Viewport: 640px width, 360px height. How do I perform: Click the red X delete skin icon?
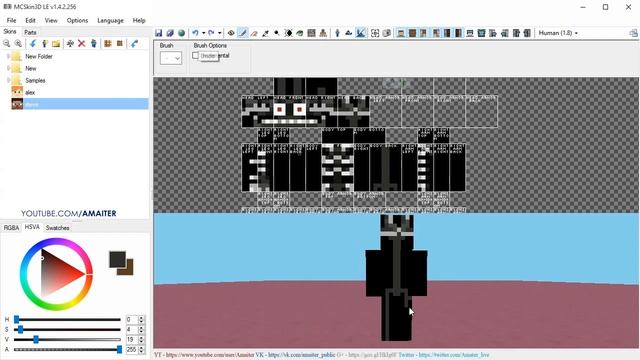click(82, 43)
